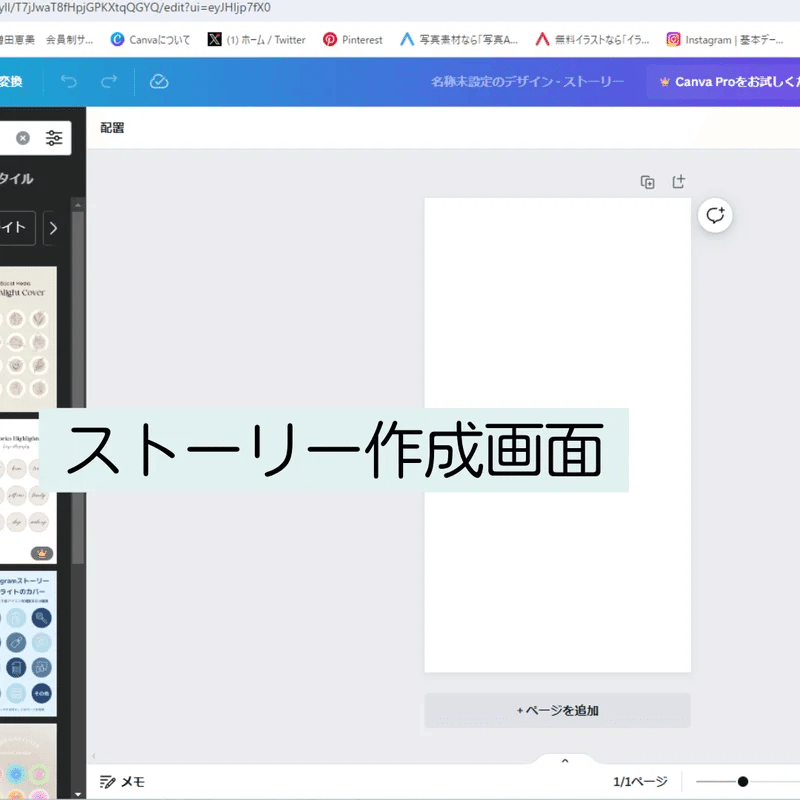Select the blue Instagram story highlight cover template
The width and height of the screenshot is (800, 800).
point(28,643)
